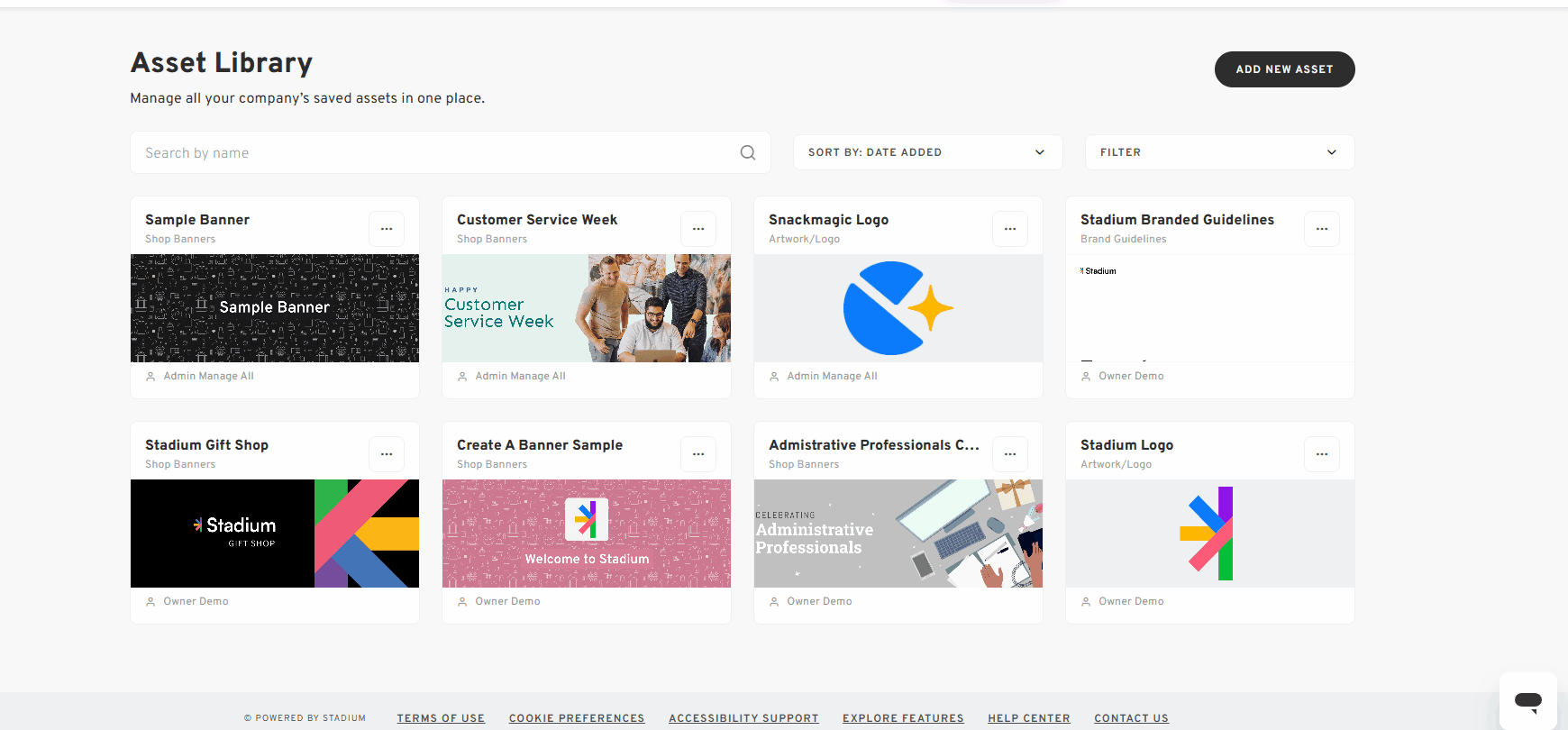Open options menu for Snackmagic Logo
This screenshot has height=730, width=1568.
tap(1010, 229)
